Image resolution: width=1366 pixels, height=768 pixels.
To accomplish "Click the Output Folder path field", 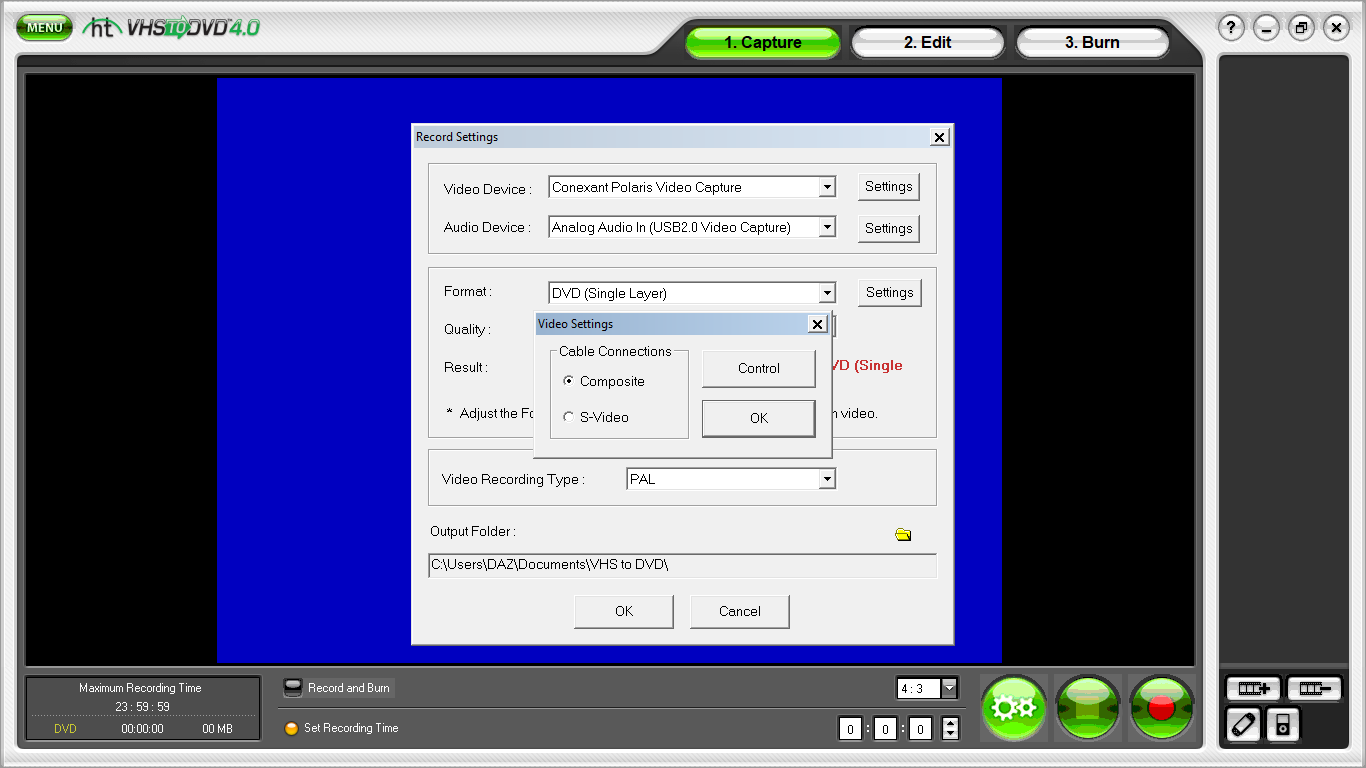I will (x=682, y=565).
